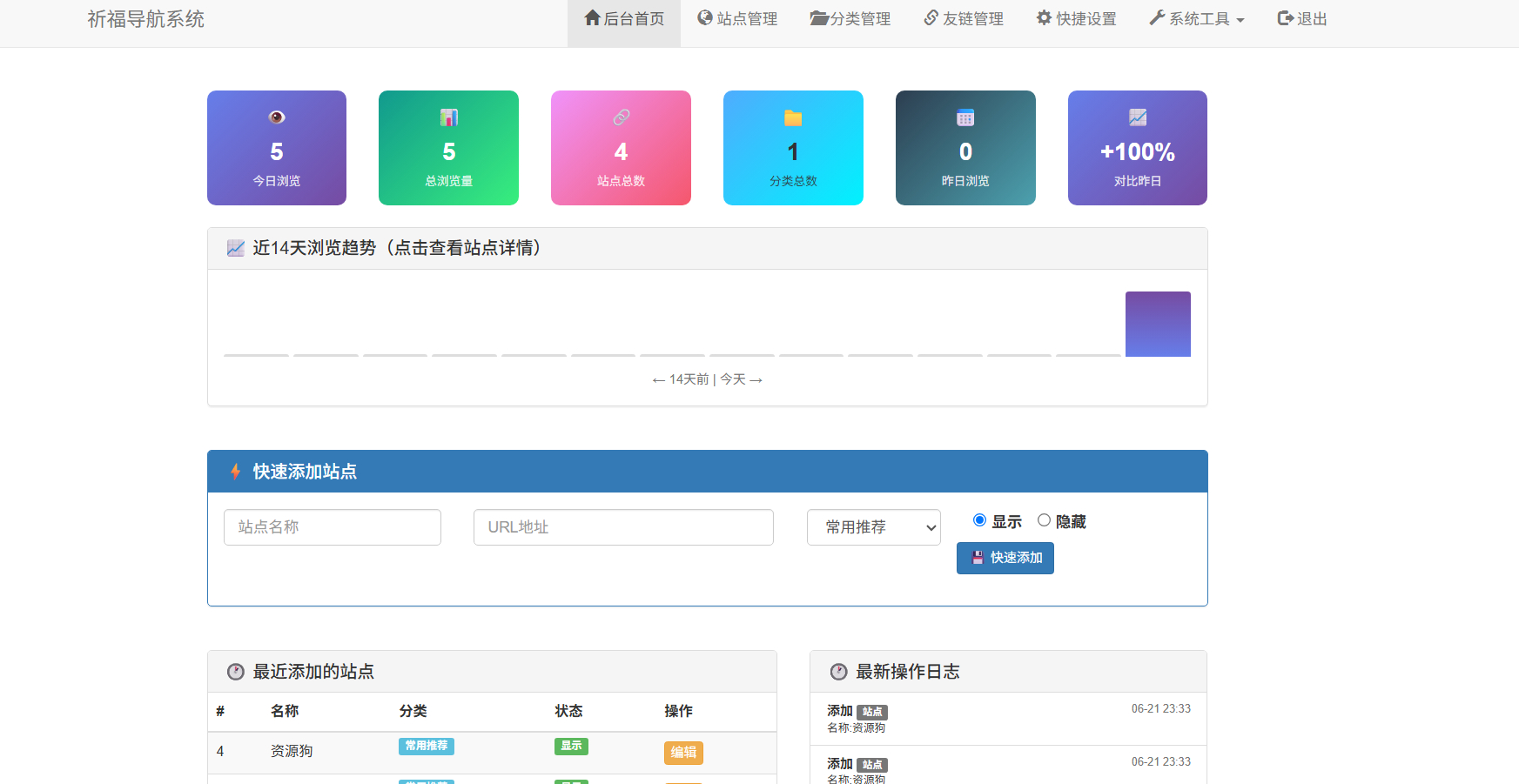Open the 站点总数 stat card
Viewport: 1519px width, 784px height.
click(x=621, y=148)
